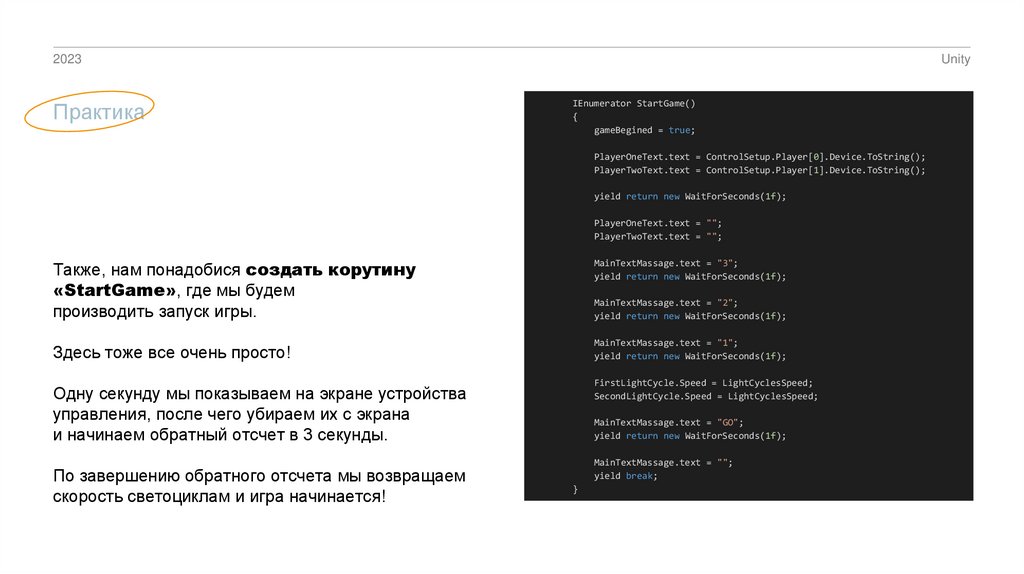The width and height of the screenshot is (1024, 574).
Task: Click the '2023' header label
Action: point(67,59)
